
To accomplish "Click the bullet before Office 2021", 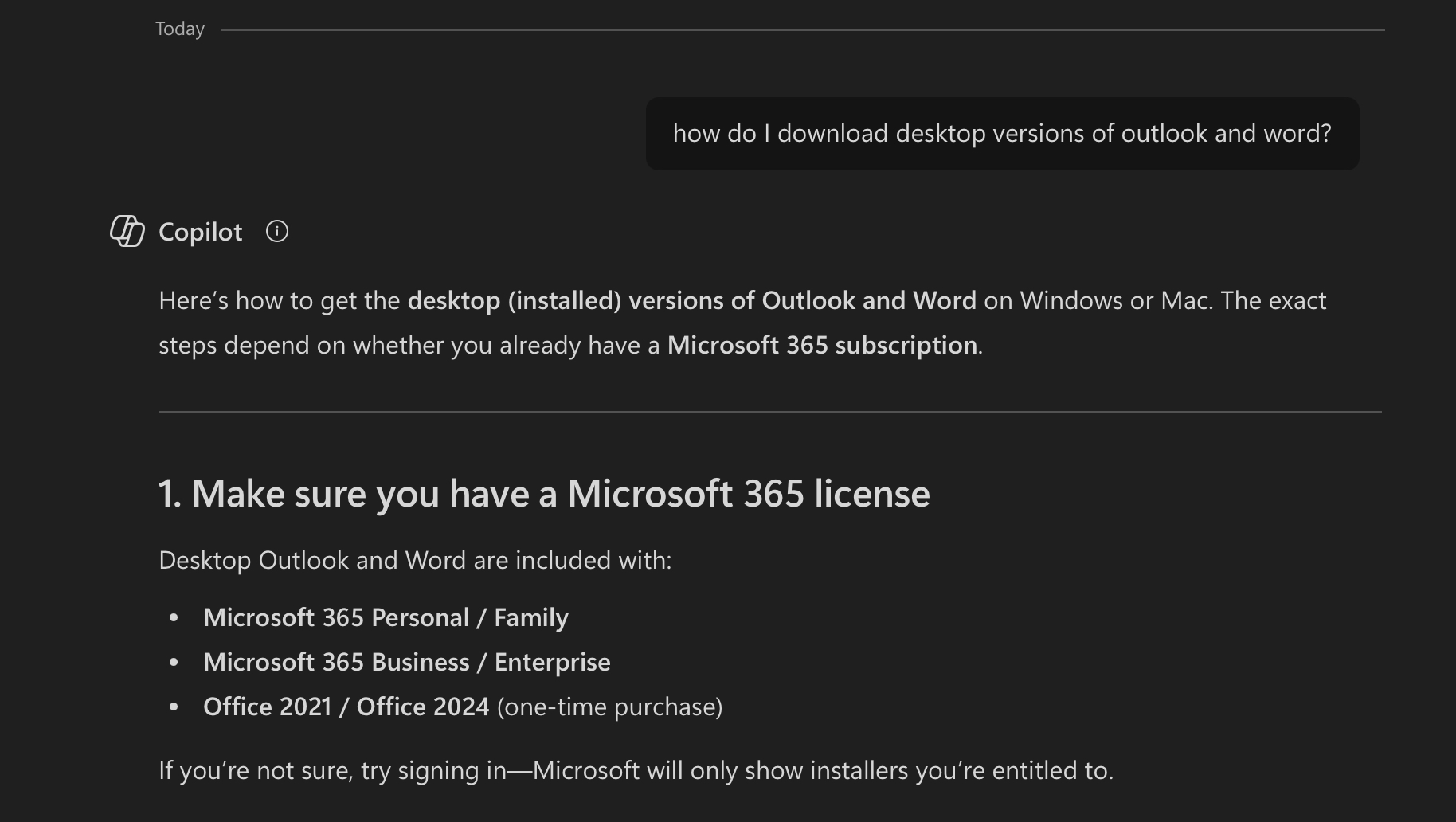I will tap(174, 707).
